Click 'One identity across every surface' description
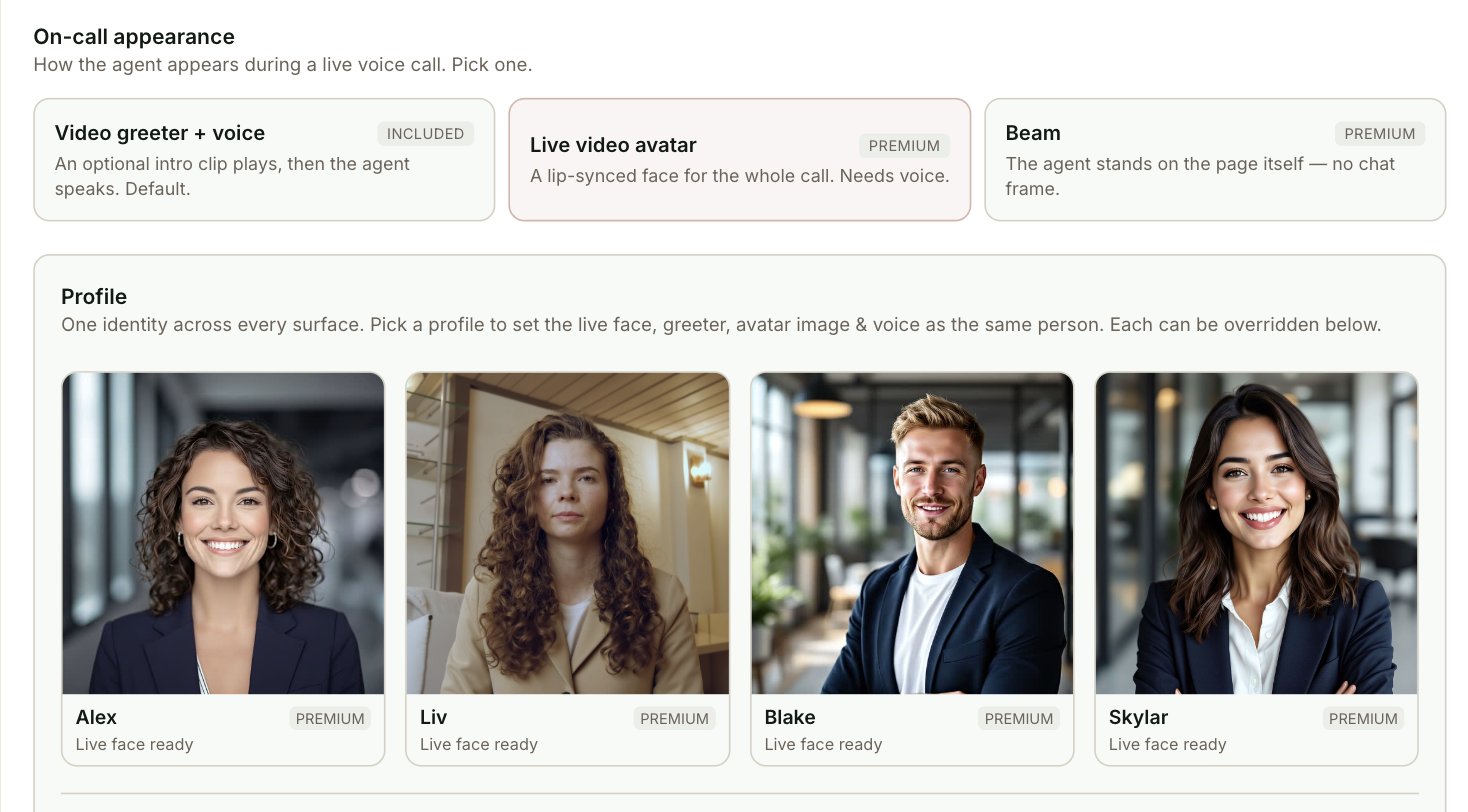 721,325
